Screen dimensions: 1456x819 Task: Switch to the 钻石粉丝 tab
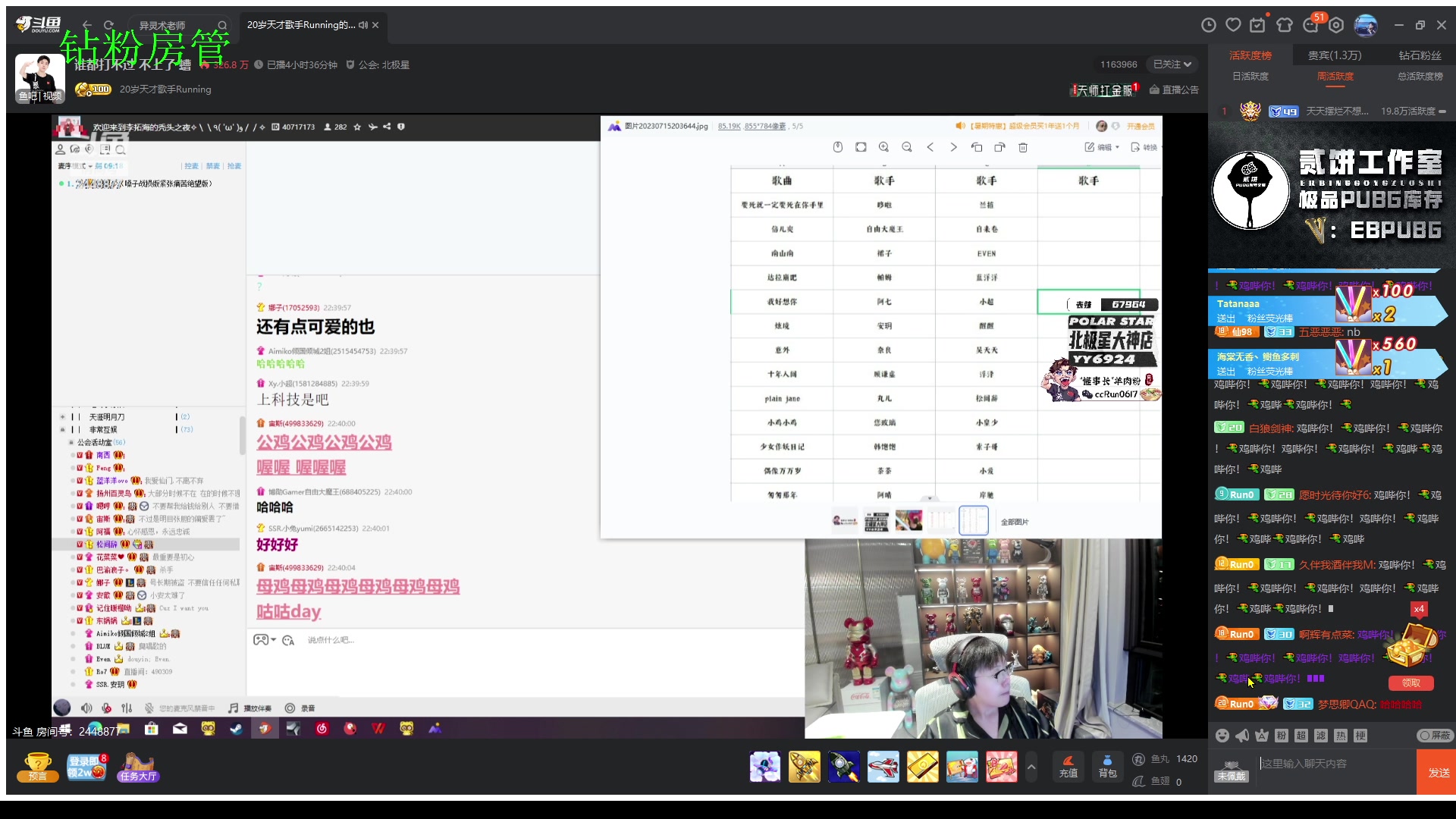tap(1419, 55)
